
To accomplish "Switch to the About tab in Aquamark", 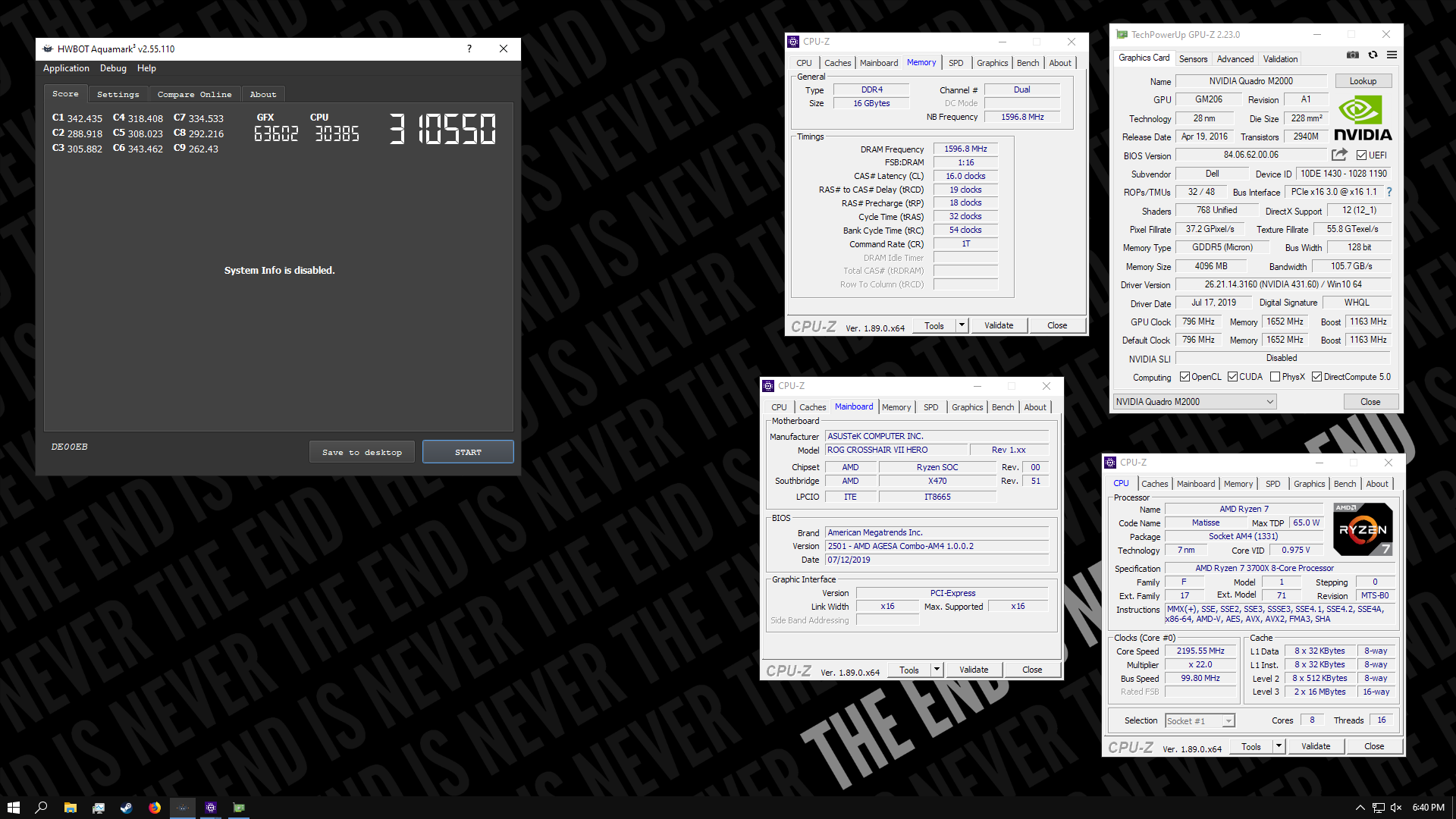I will coord(263,94).
